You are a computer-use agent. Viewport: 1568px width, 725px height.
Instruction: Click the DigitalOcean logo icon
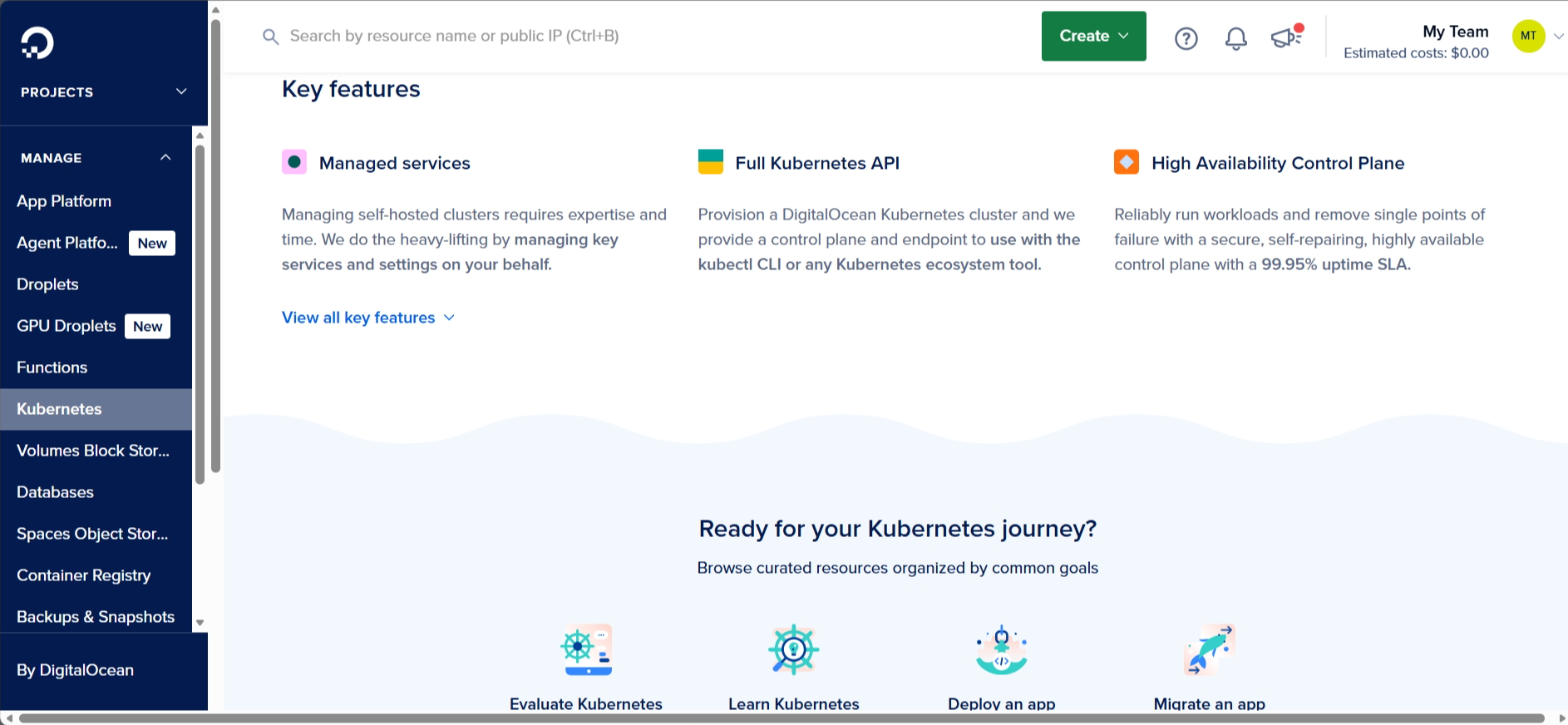[37, 42]
